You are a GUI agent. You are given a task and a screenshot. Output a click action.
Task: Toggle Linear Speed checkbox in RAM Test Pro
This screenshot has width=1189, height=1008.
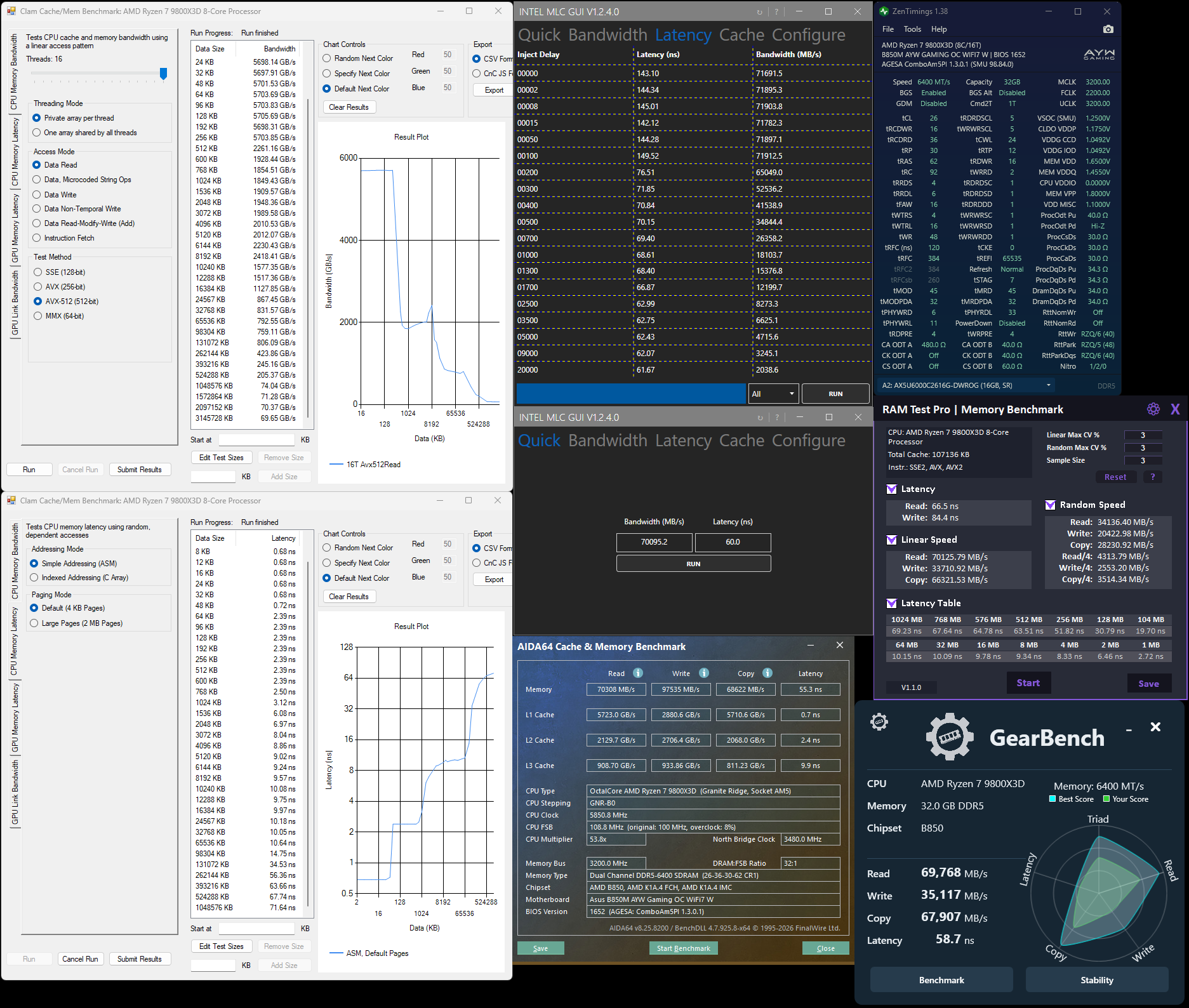coord(892,540)
